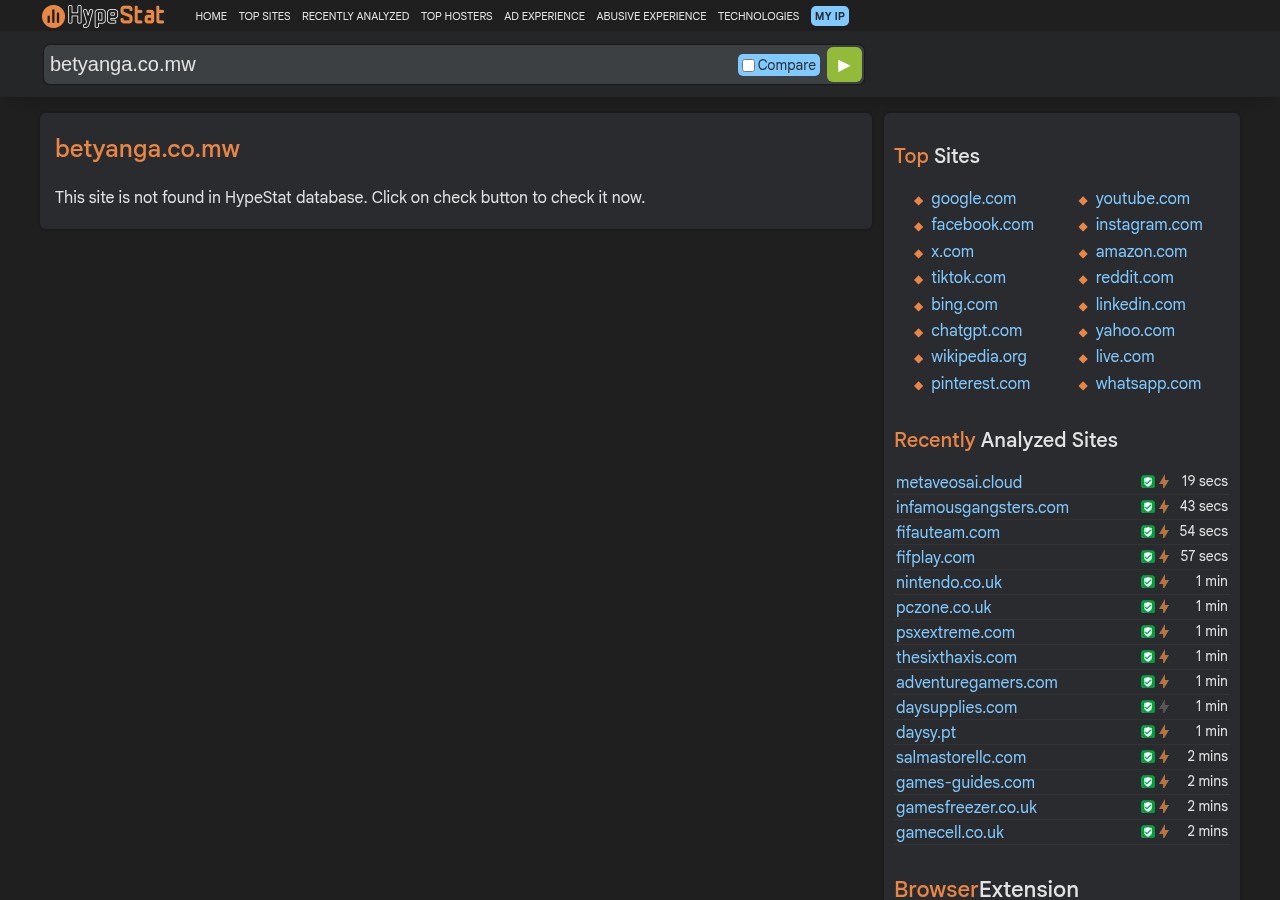Screen dimensions: 1280x900
Task: Click green shield icon beside salmastorellc.com
Action: pos(1148,757)
